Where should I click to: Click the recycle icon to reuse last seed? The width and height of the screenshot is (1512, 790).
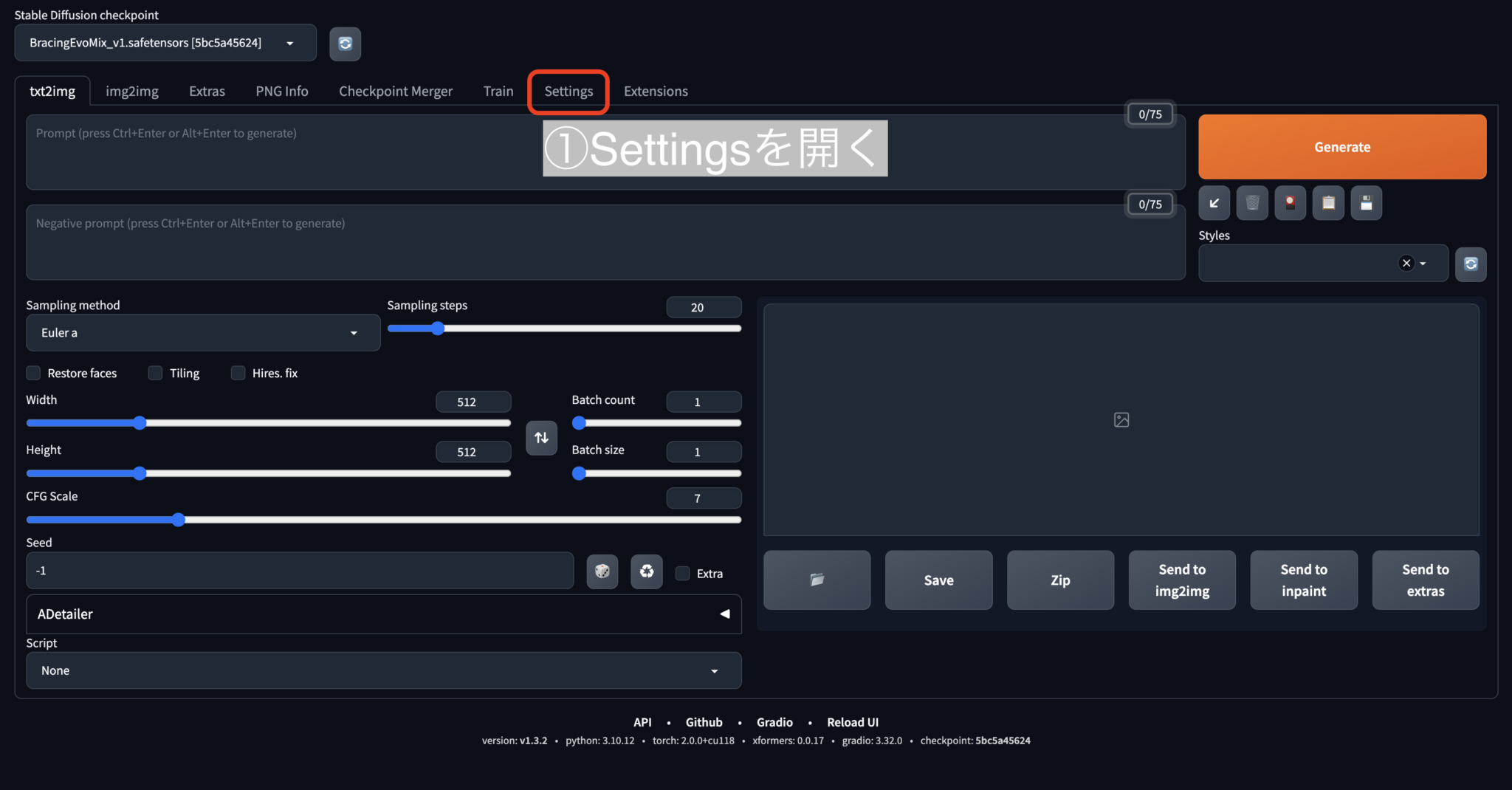pyautogui.click(x=646, y=571)
